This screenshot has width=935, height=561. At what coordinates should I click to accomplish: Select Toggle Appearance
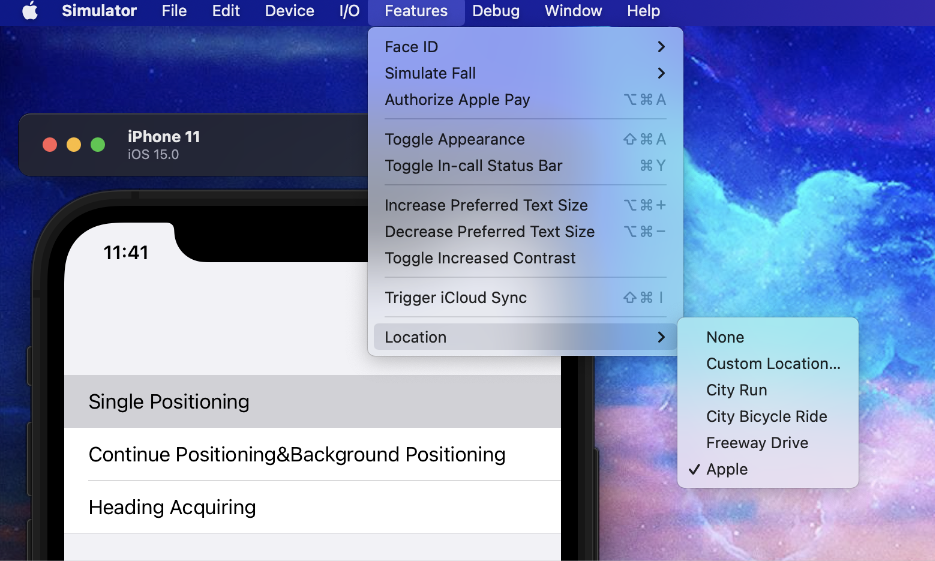tap(525, 140)
